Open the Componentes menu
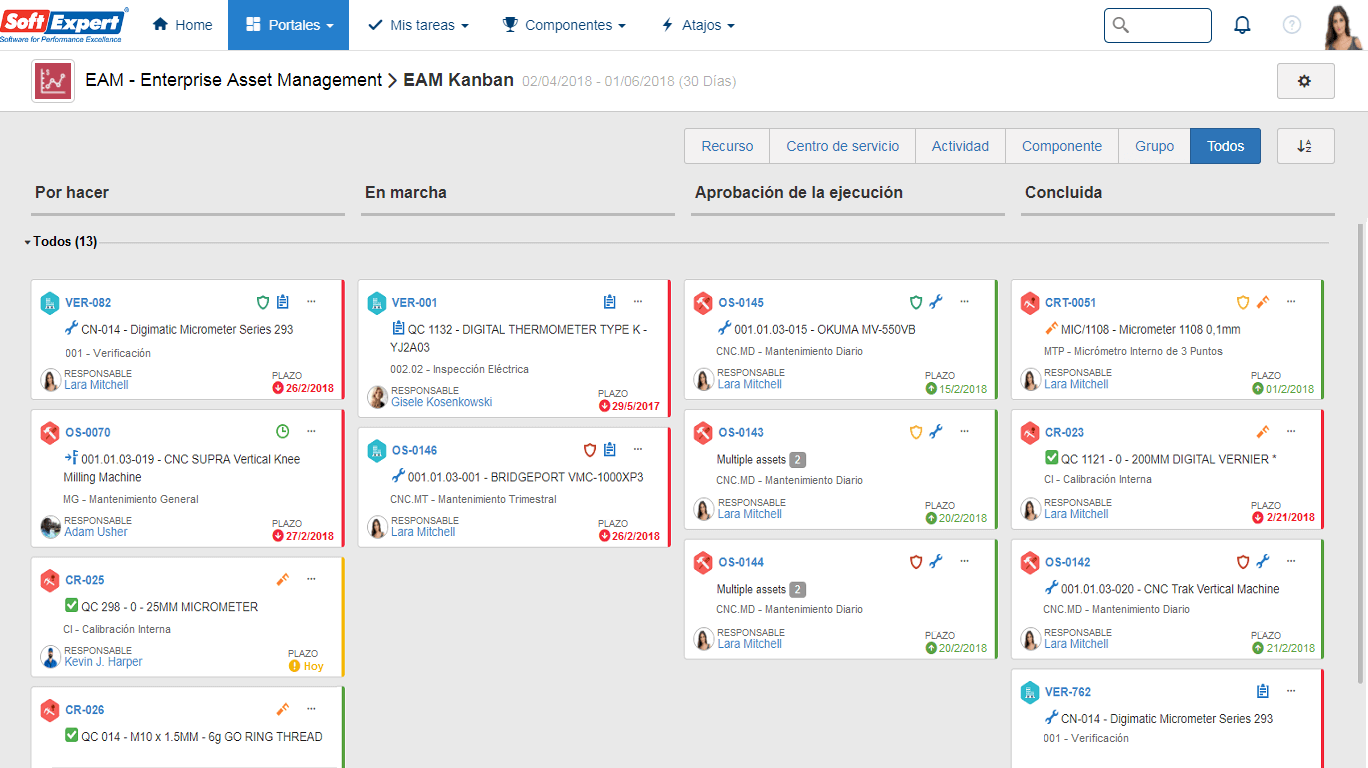The width and height of the screenshot is (1368, 768). 564,25
